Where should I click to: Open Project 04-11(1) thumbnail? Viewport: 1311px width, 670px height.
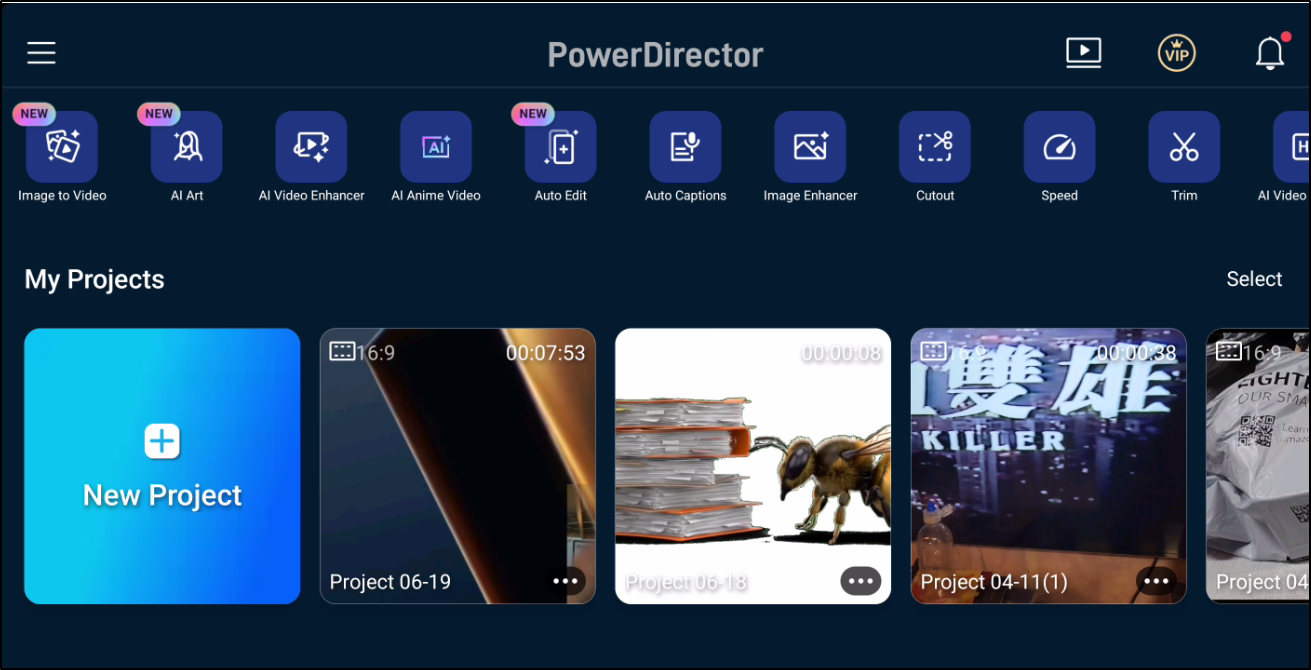(x=1048, y=466)
